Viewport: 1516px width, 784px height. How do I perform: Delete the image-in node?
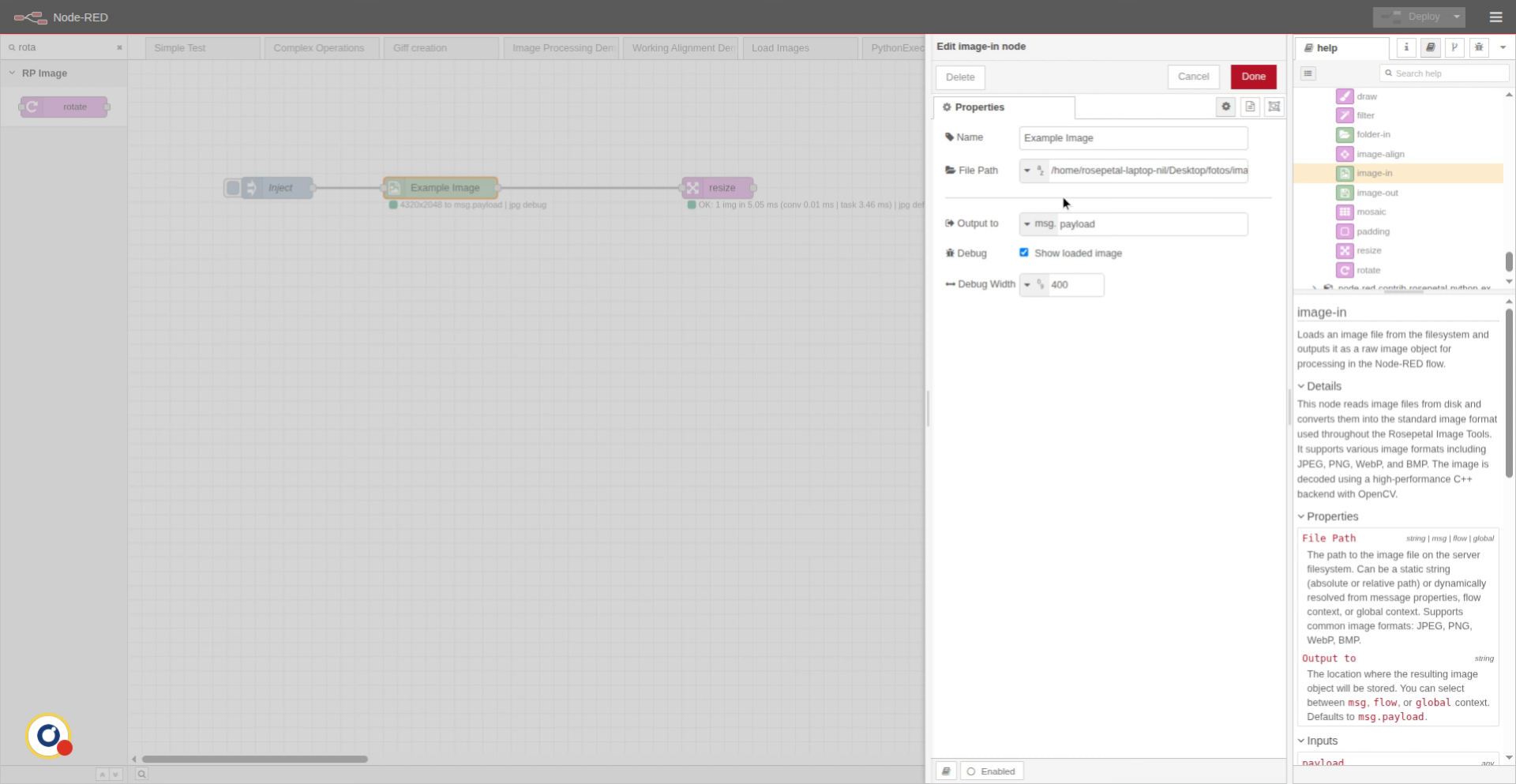pos(959,77)
